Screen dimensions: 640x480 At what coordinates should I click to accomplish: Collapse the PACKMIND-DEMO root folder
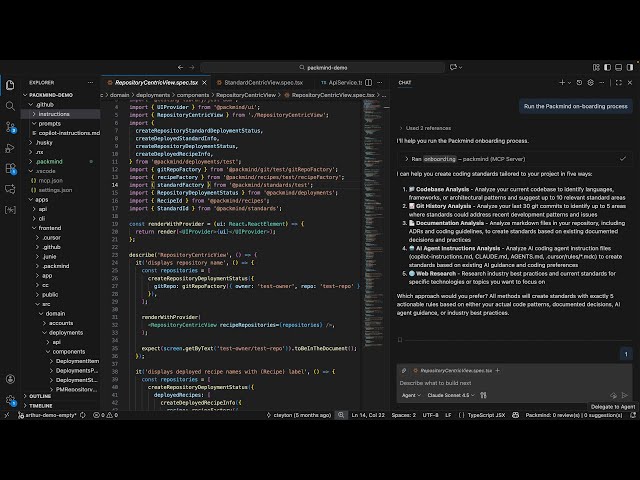pos(61,95)
